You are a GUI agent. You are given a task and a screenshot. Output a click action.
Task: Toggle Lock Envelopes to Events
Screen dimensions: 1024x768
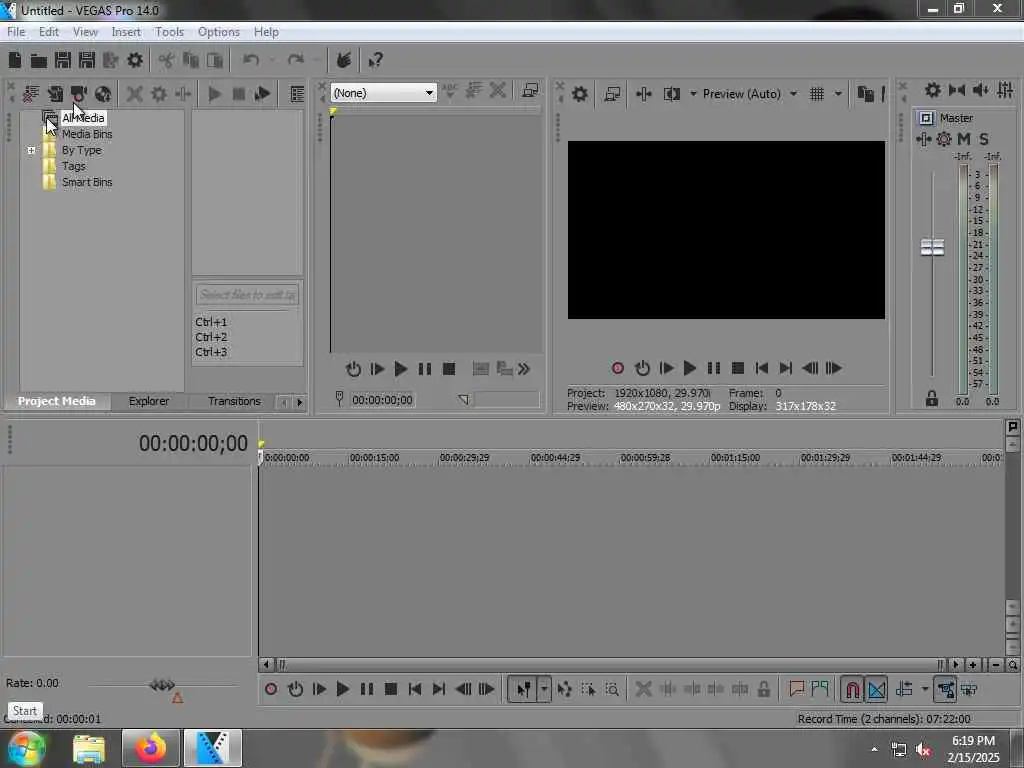tap(946, 689)
